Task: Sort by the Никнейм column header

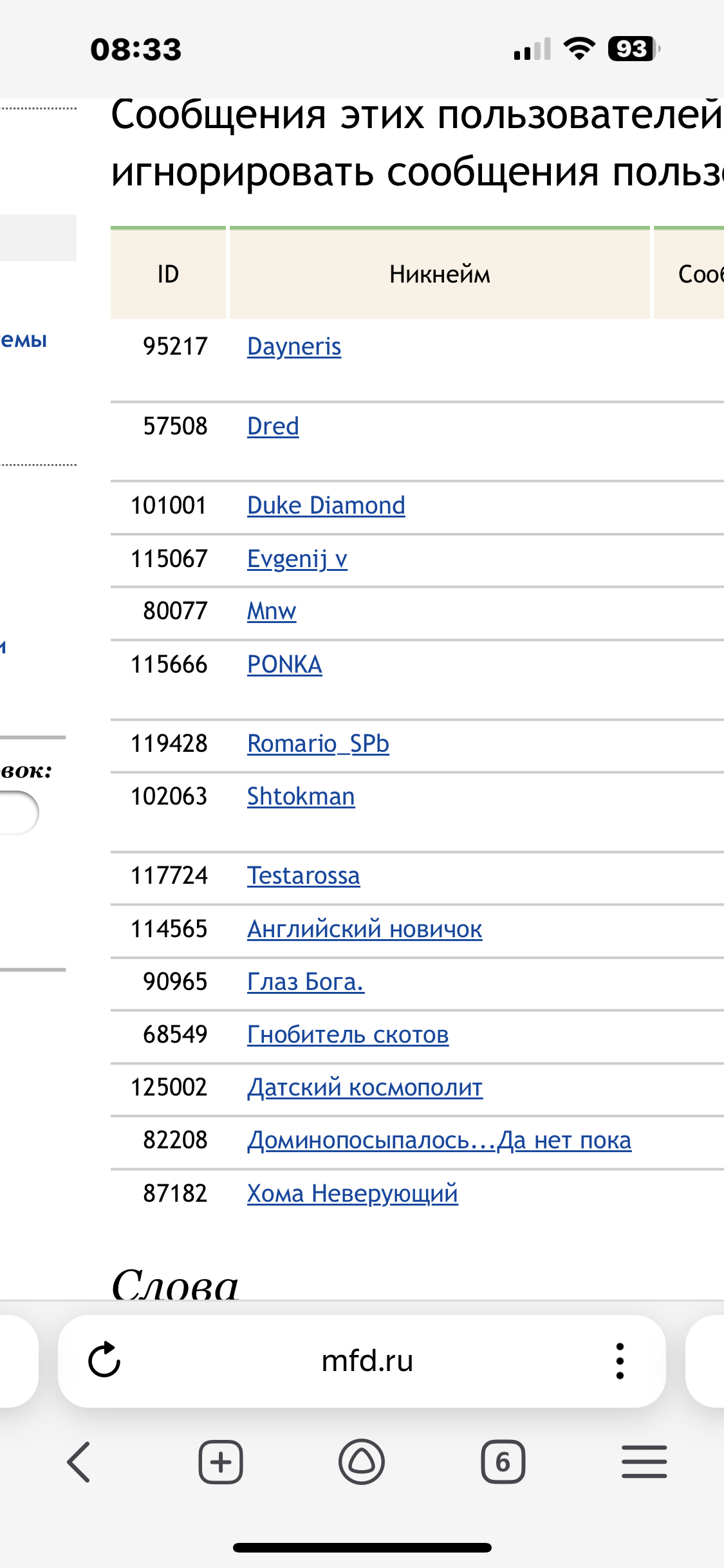Action: pos(440,275)
